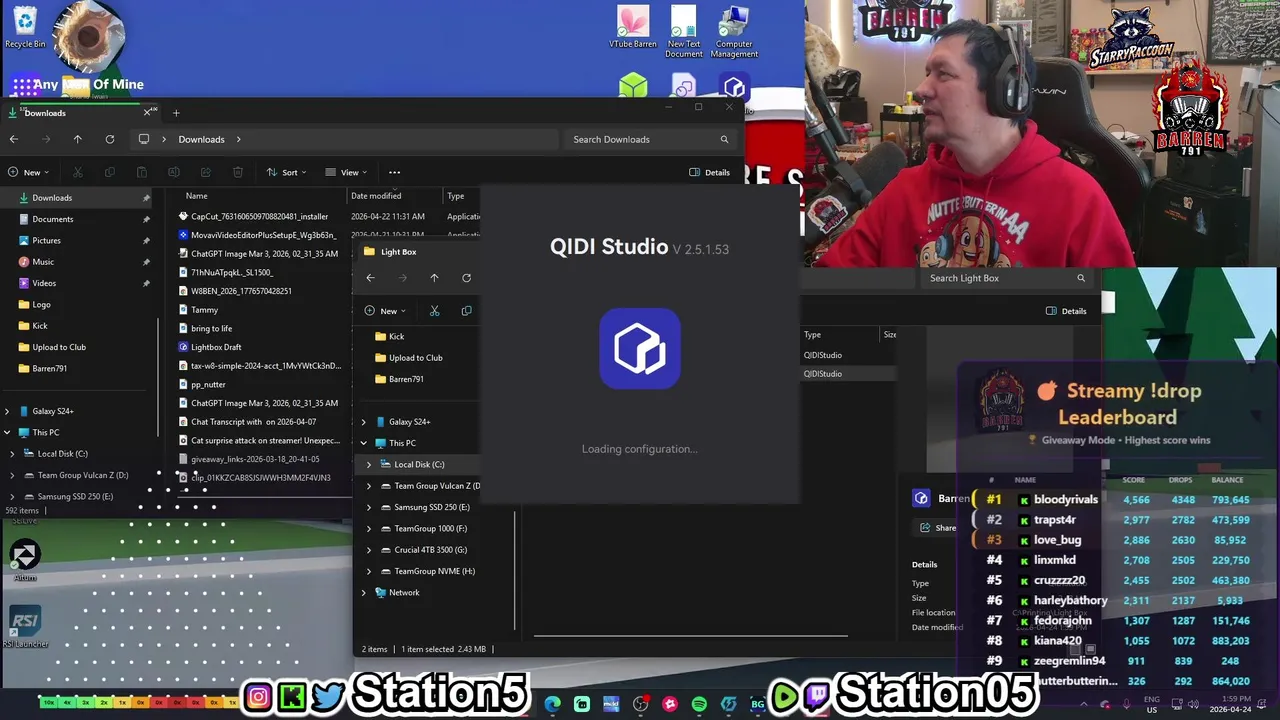
Task: Click Paste icon in Downloads toolbar
Action: click(142, 172)
